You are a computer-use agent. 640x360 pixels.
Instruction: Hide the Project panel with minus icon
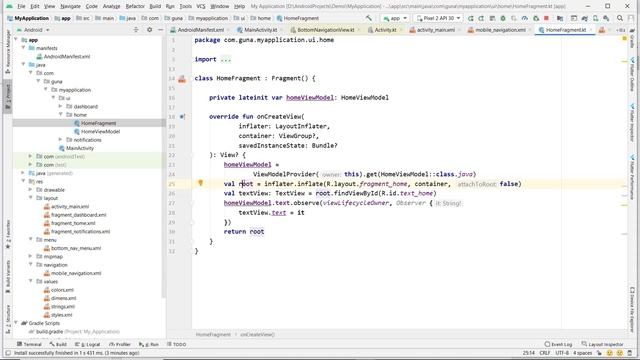[x=160, y=30]
